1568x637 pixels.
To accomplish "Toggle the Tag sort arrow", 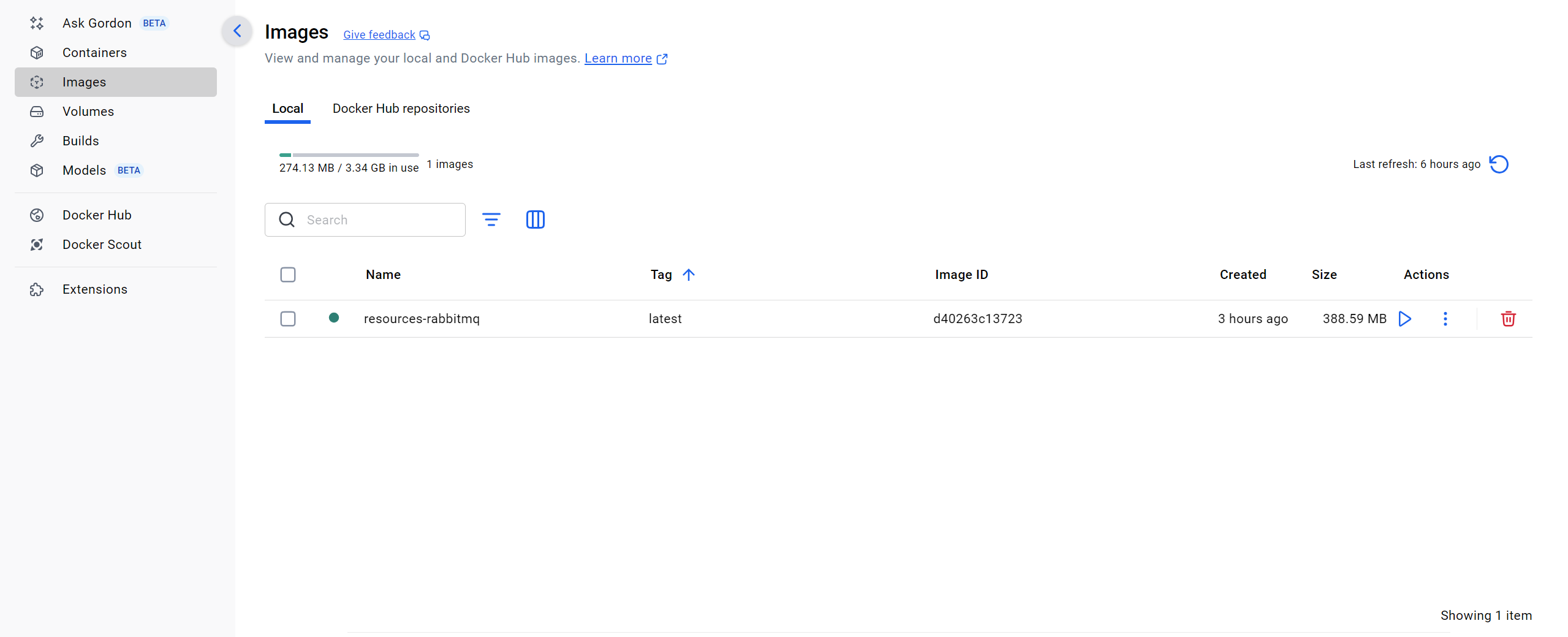I will [689, 275].
